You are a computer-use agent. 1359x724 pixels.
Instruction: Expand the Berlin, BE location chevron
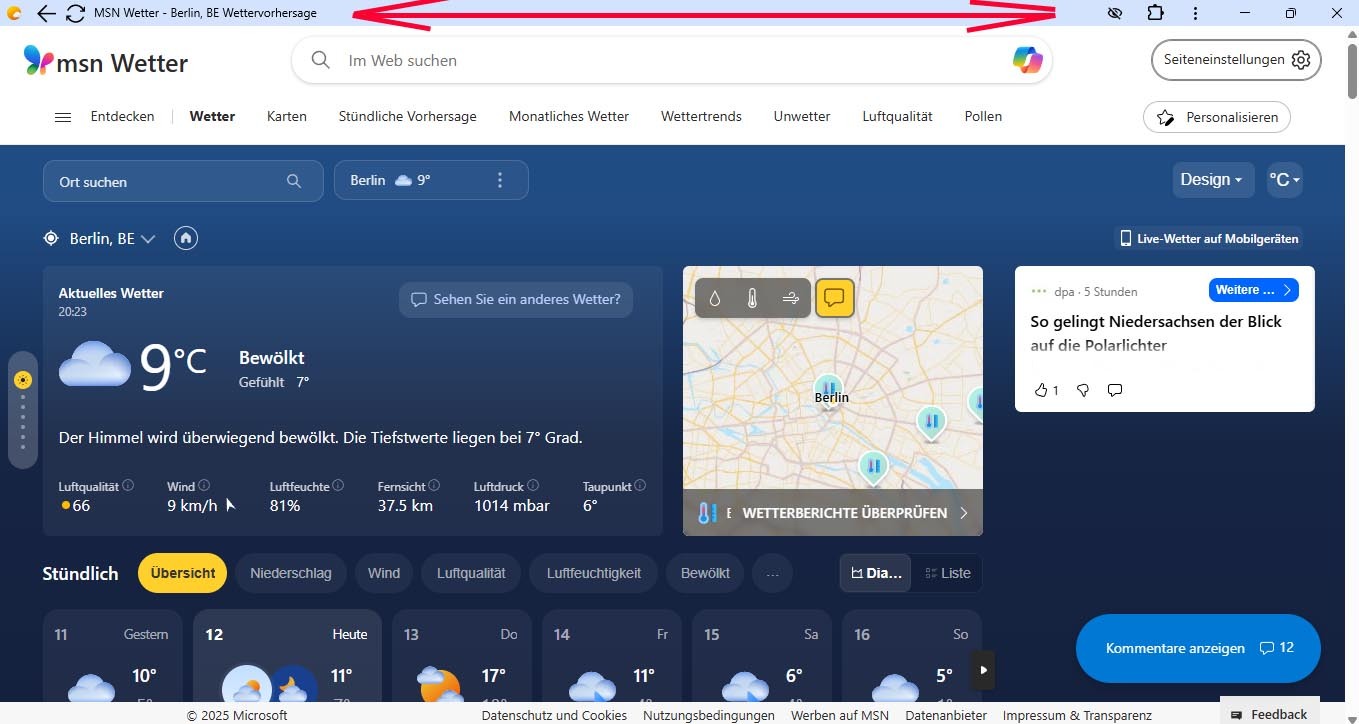pos(148,239)
